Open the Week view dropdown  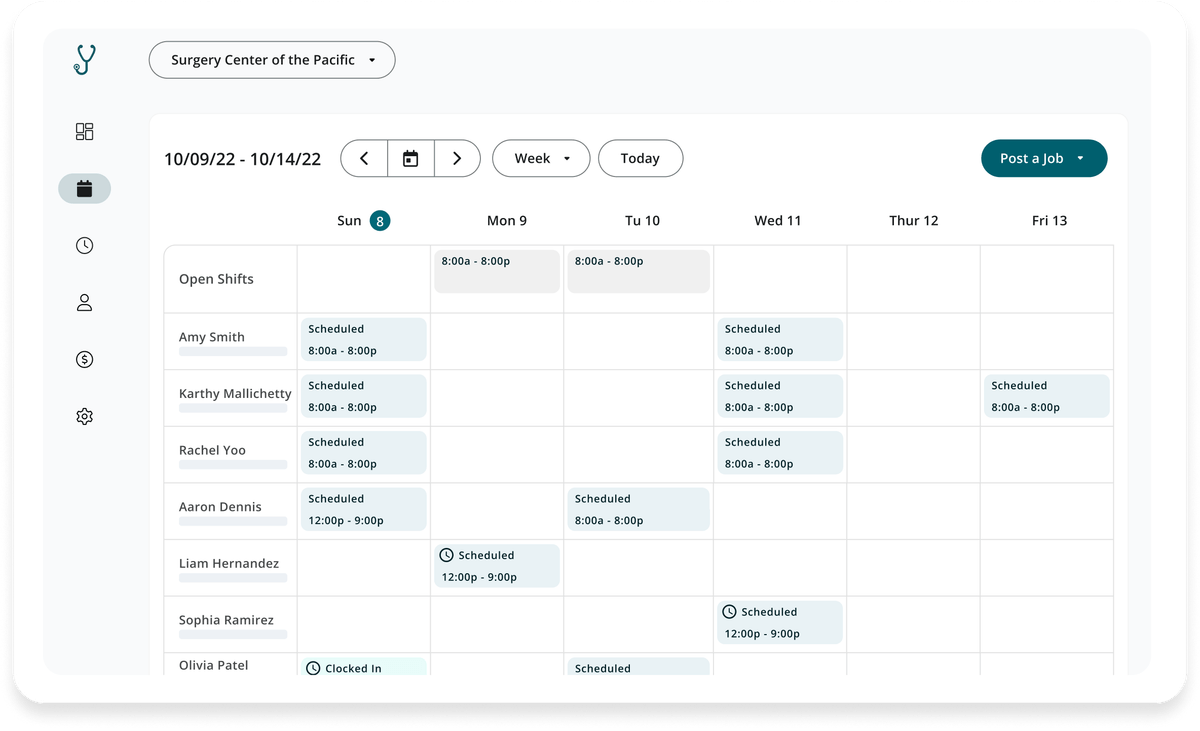(541, 159)
